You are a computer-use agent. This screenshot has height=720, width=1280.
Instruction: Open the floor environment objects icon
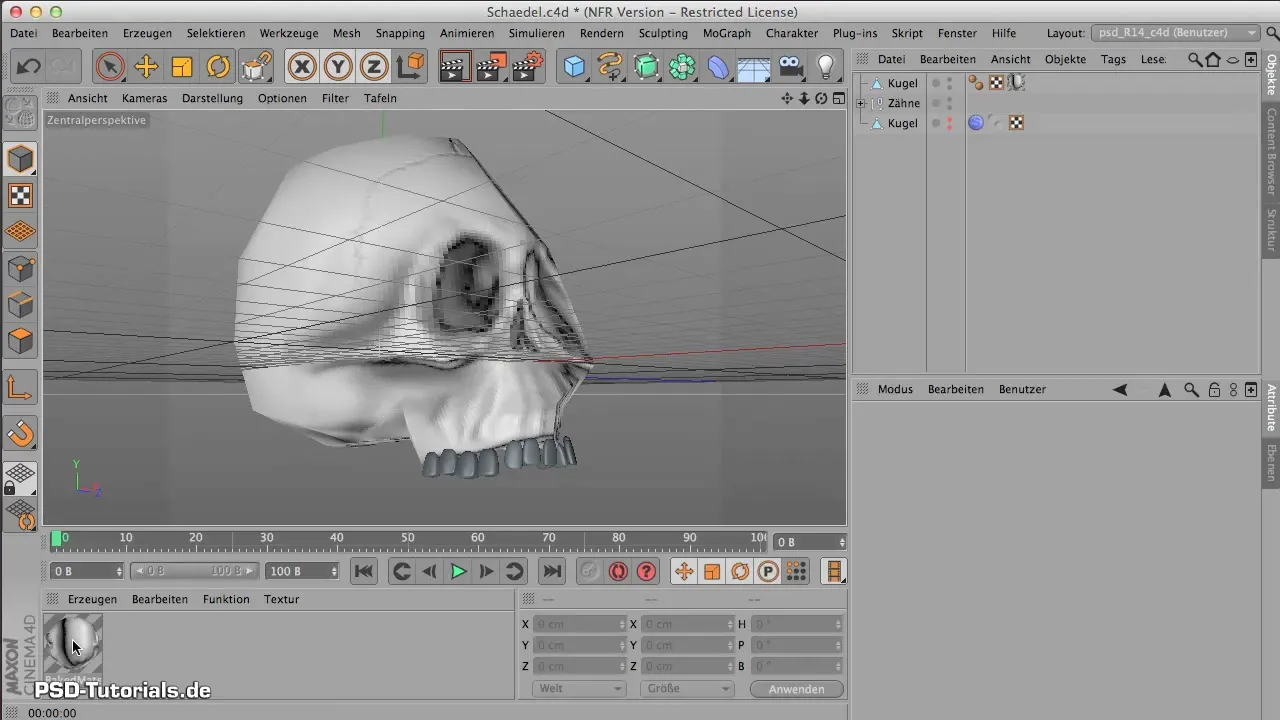(x=754, y=67)
